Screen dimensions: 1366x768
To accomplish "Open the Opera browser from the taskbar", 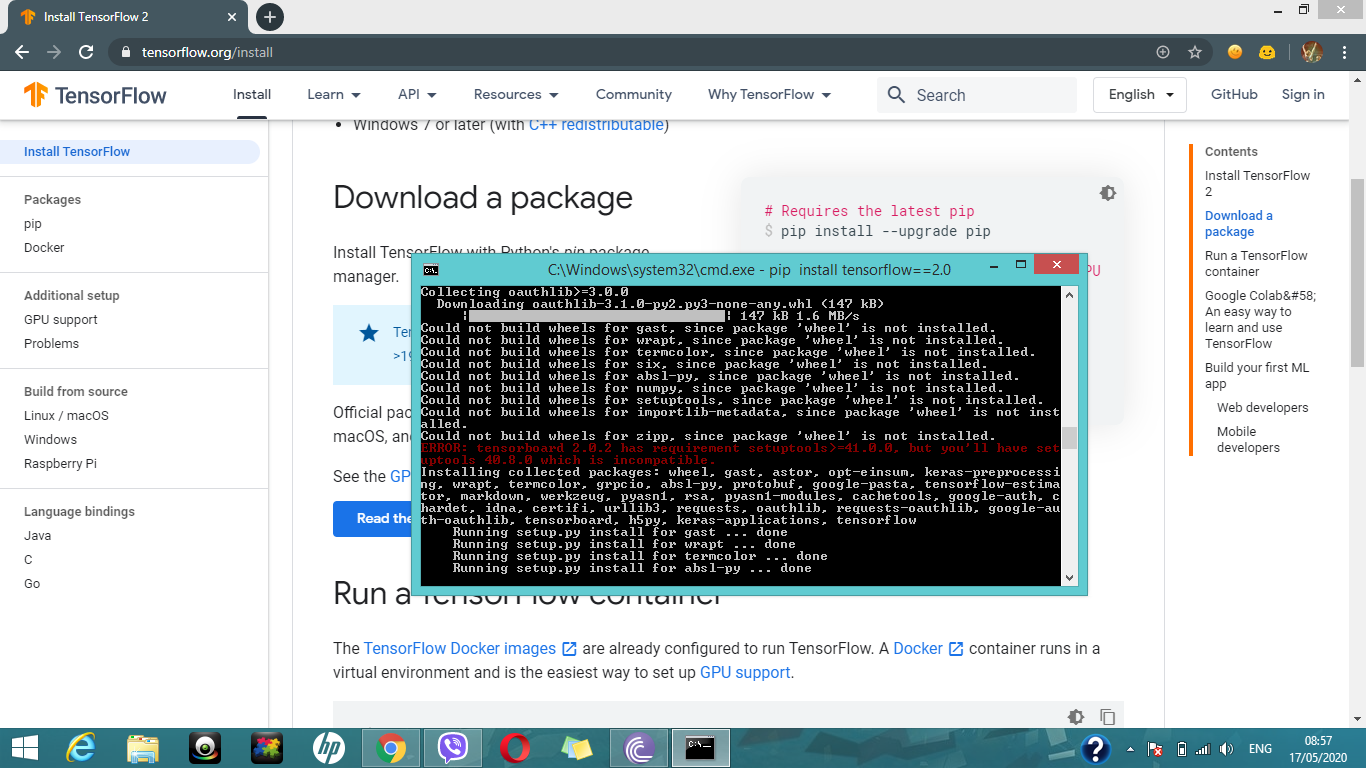I will coord(515,747).
